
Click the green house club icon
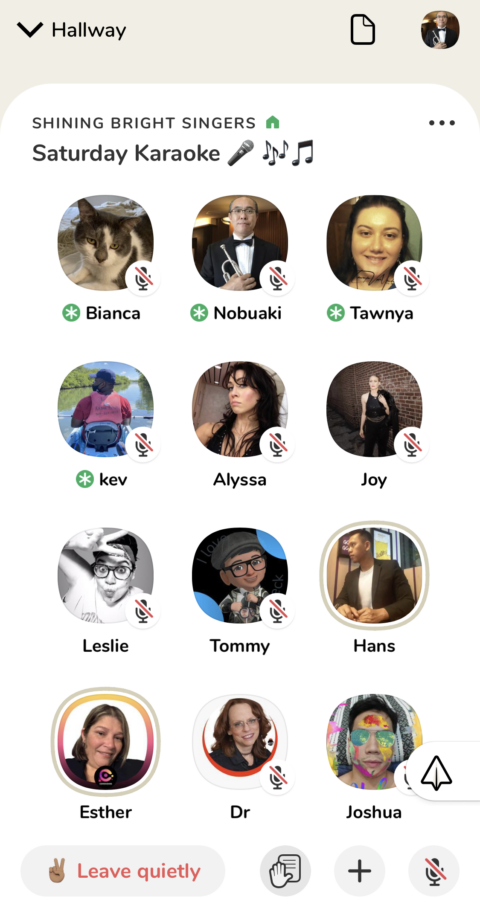[x=272, y=122]
